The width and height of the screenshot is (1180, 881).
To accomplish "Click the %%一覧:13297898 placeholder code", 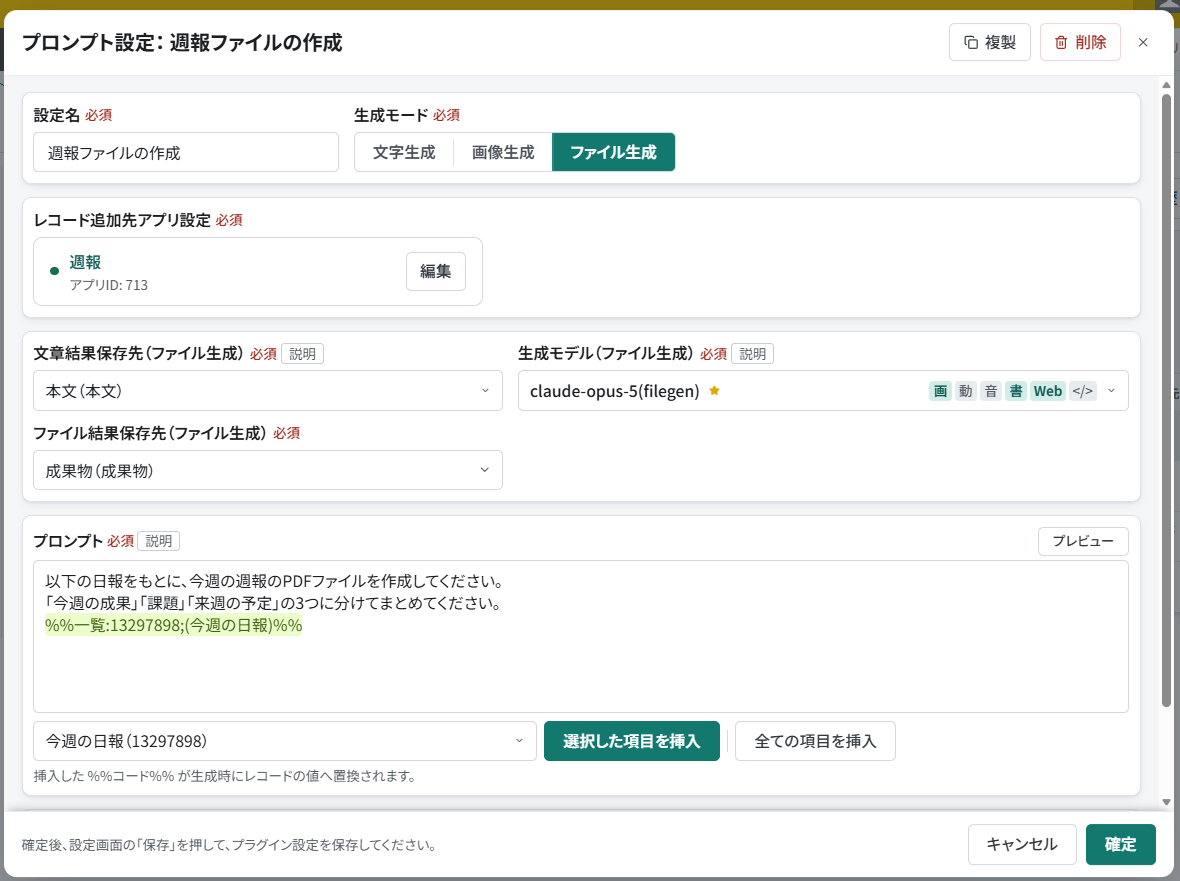I will pos(173,625).
